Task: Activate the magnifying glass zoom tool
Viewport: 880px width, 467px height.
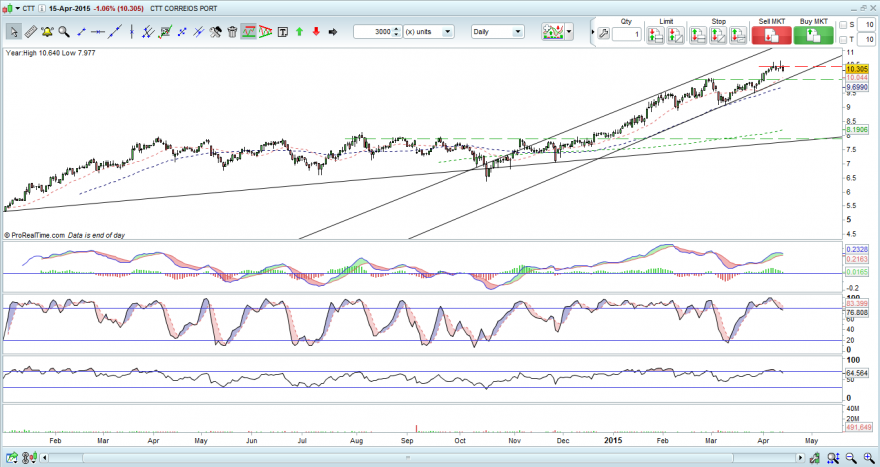Action: 64,32
